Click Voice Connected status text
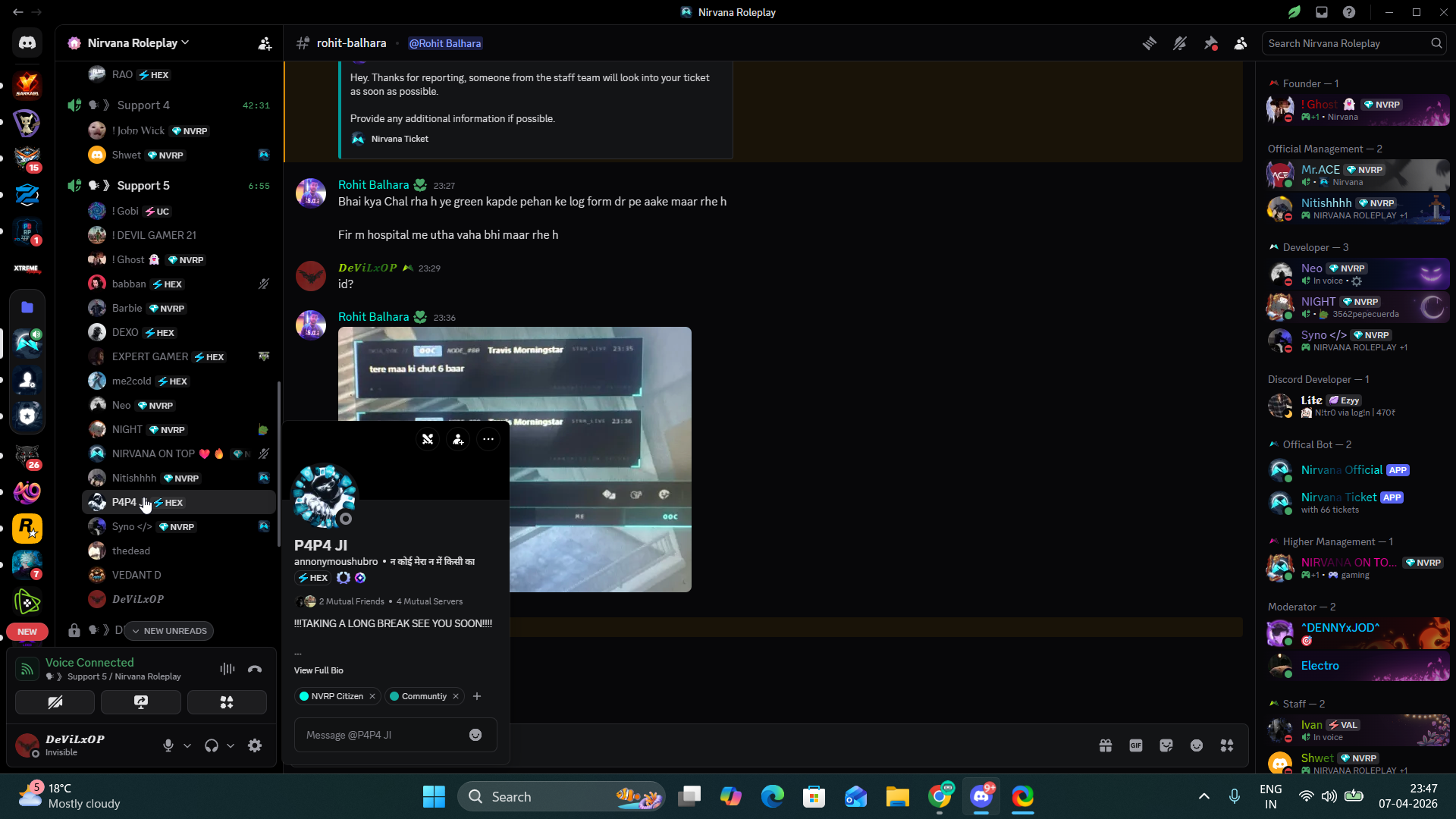Image resolution: width=1456 pixels, height=819 pixels. tap(89, 663)
